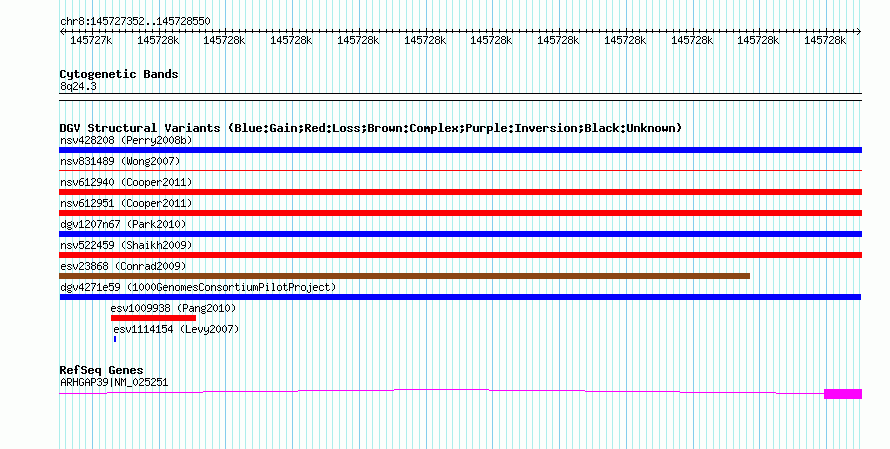
Task: Click the dgv1207n67 (Park2010) label
Action: [x=123, y=224]
